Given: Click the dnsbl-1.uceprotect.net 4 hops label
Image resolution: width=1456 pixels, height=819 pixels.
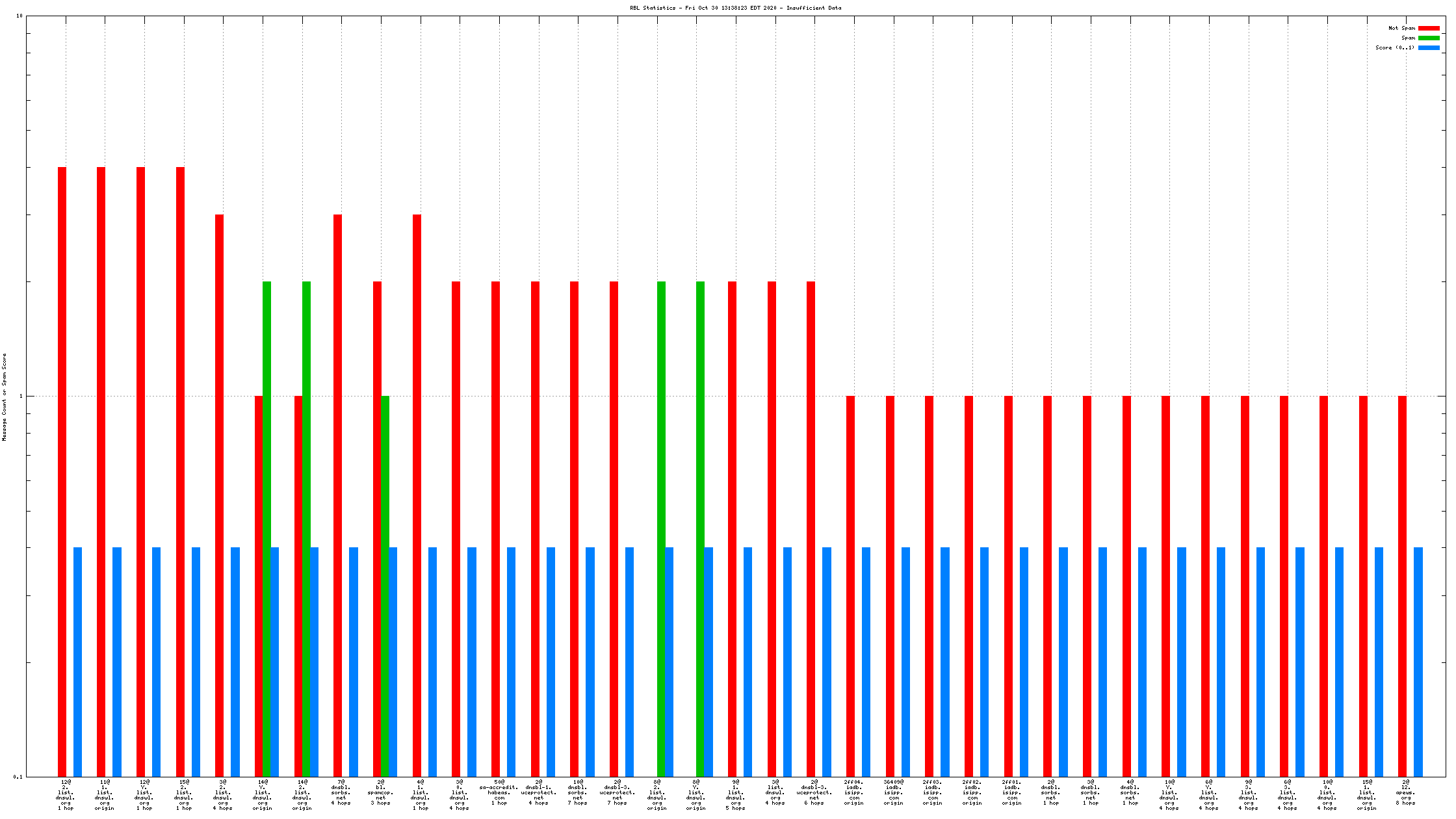Looking at the screenshot, I should pyautogui.click(x=538, y=792).
